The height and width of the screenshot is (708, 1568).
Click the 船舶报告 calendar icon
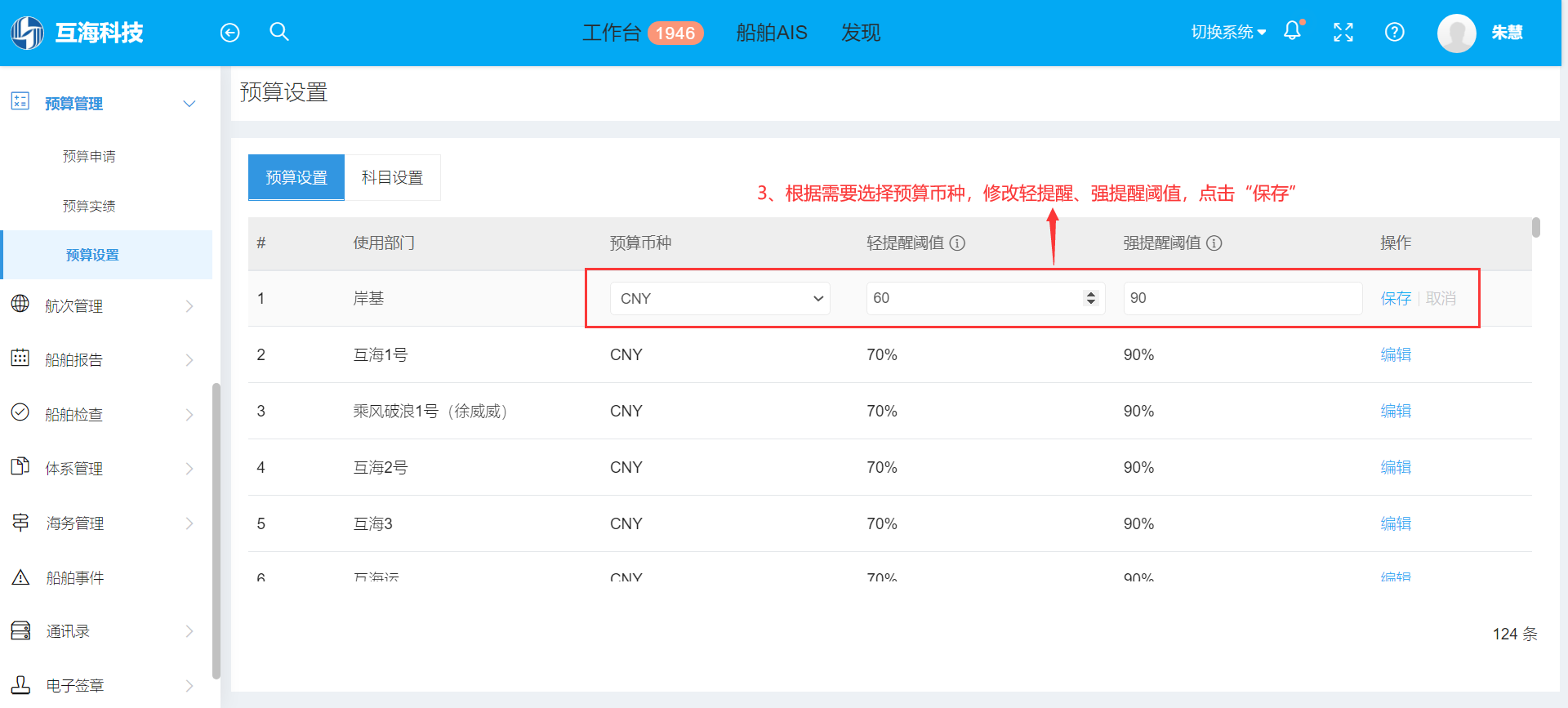tap(20, 358)
